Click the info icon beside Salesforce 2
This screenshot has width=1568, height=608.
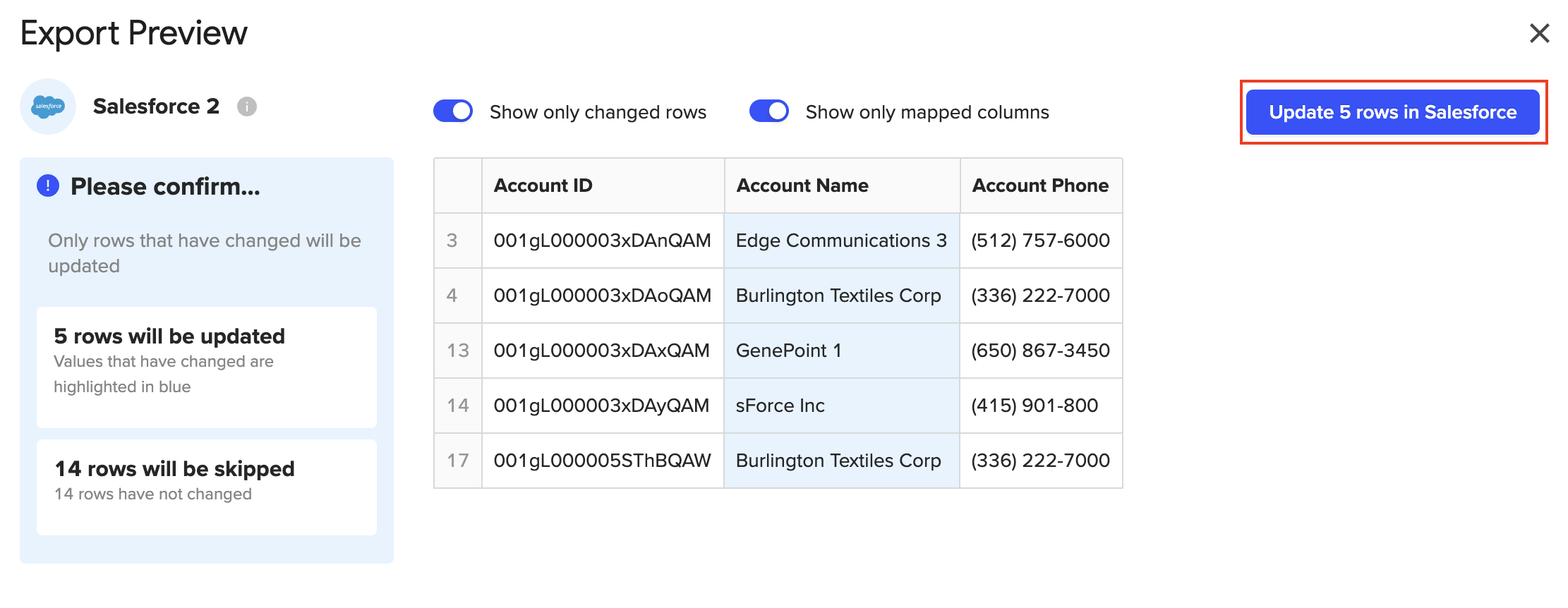[x=246, y=107]
